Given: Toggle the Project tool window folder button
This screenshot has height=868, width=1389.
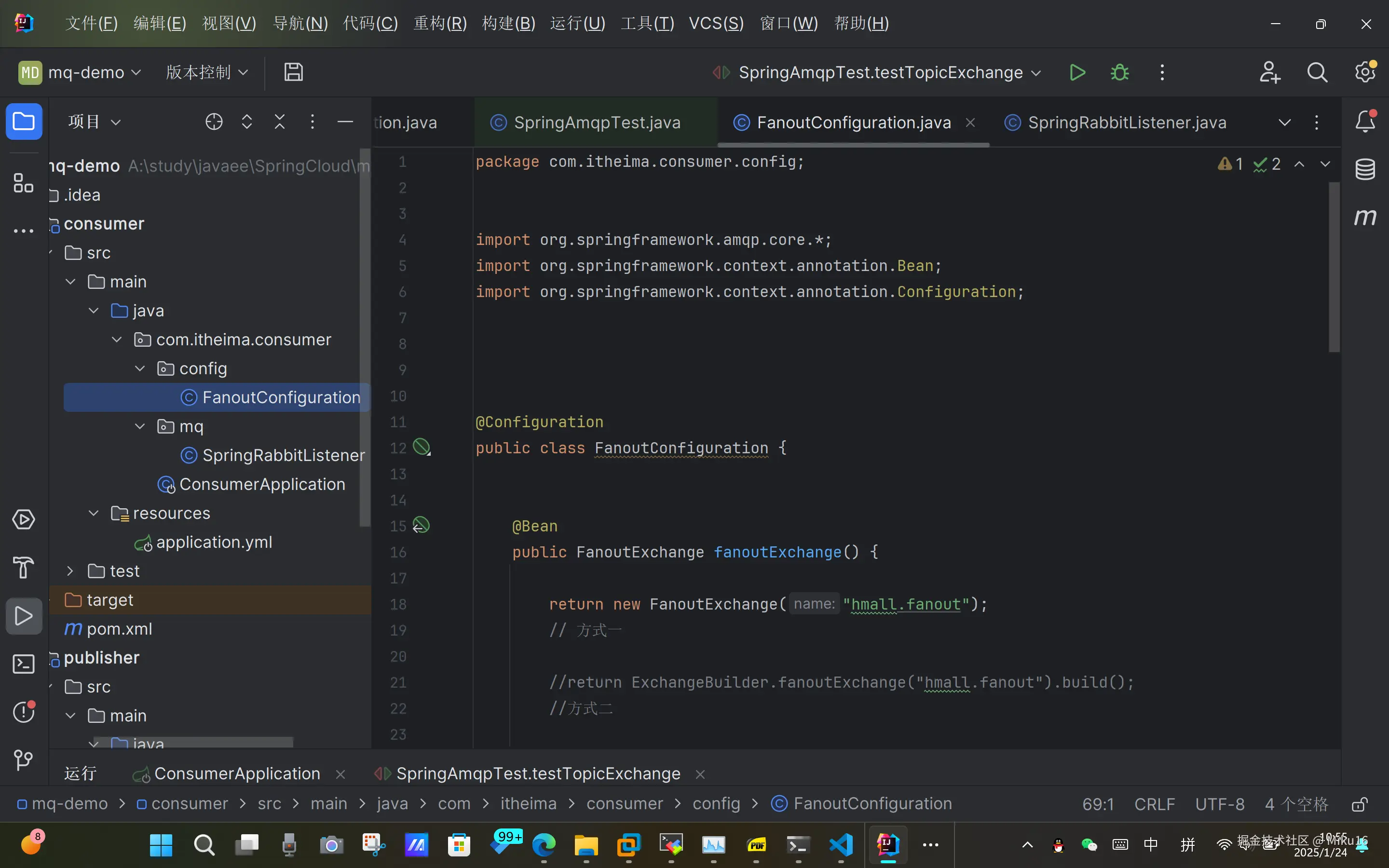Looking at the screenshot, I should (x=24, y=122).
